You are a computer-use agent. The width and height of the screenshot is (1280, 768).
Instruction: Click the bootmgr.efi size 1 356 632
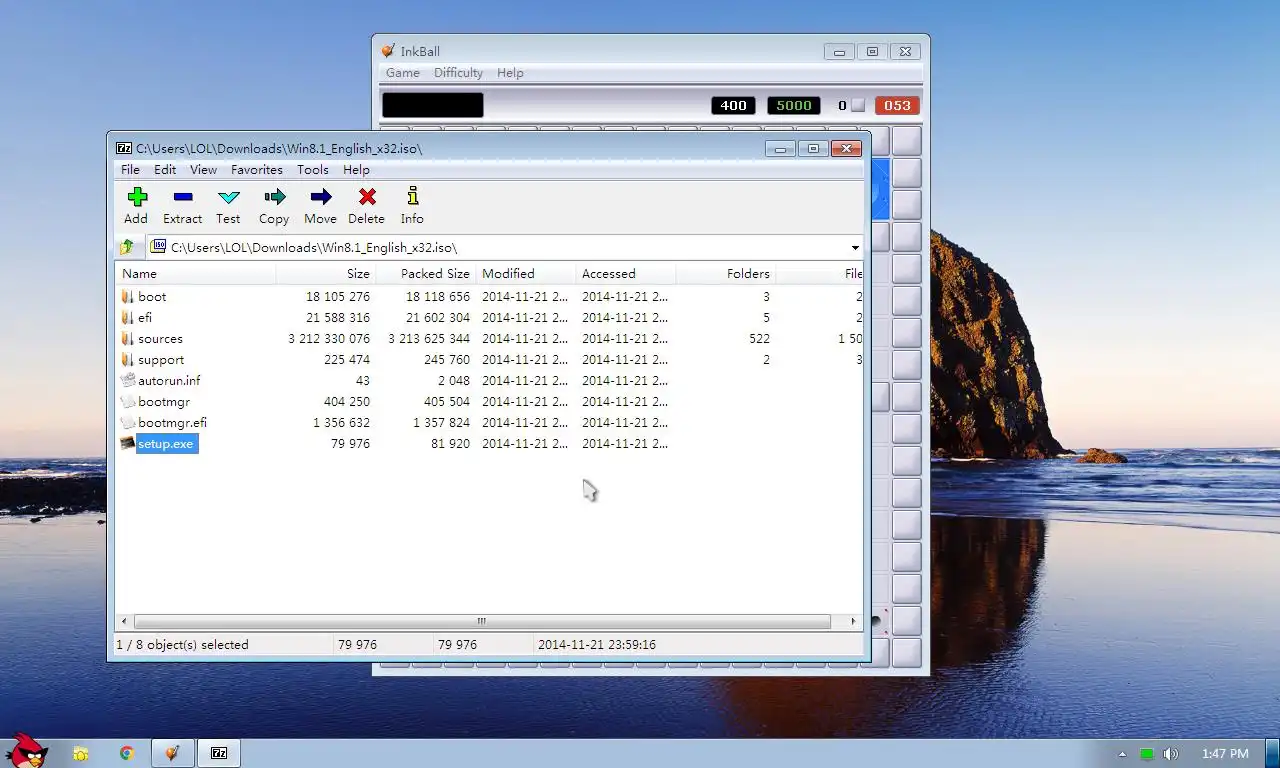341,423
